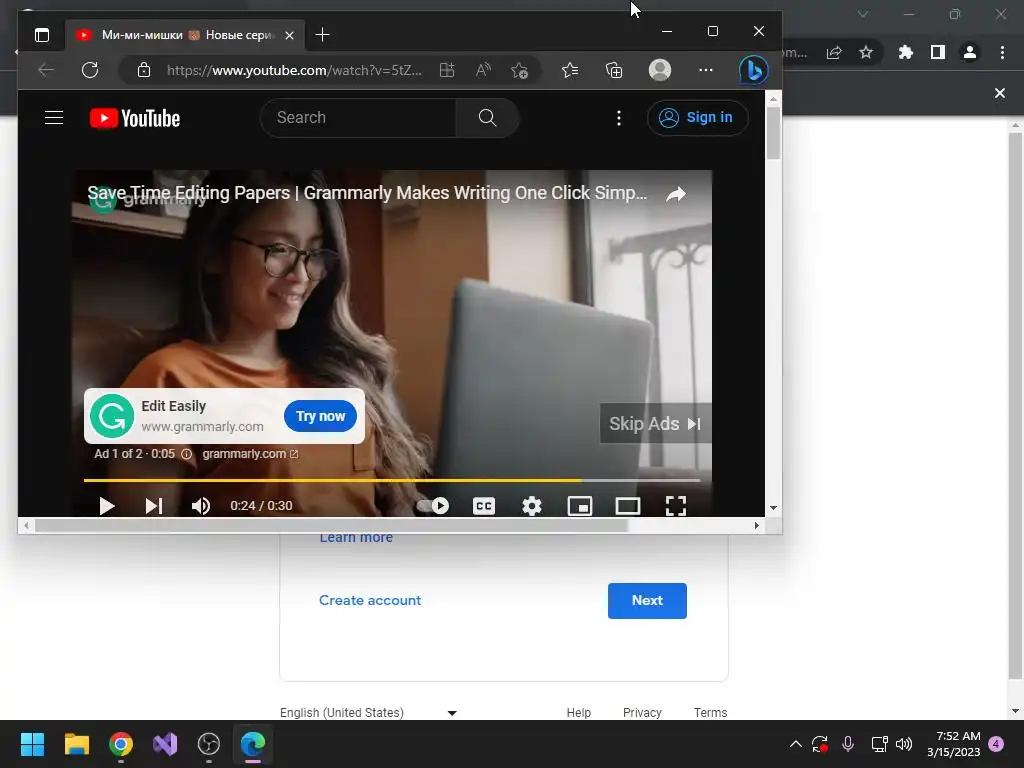Click Skip Ads button
The width and height of the screenshot is (1024, 768).
coord(655,423)
